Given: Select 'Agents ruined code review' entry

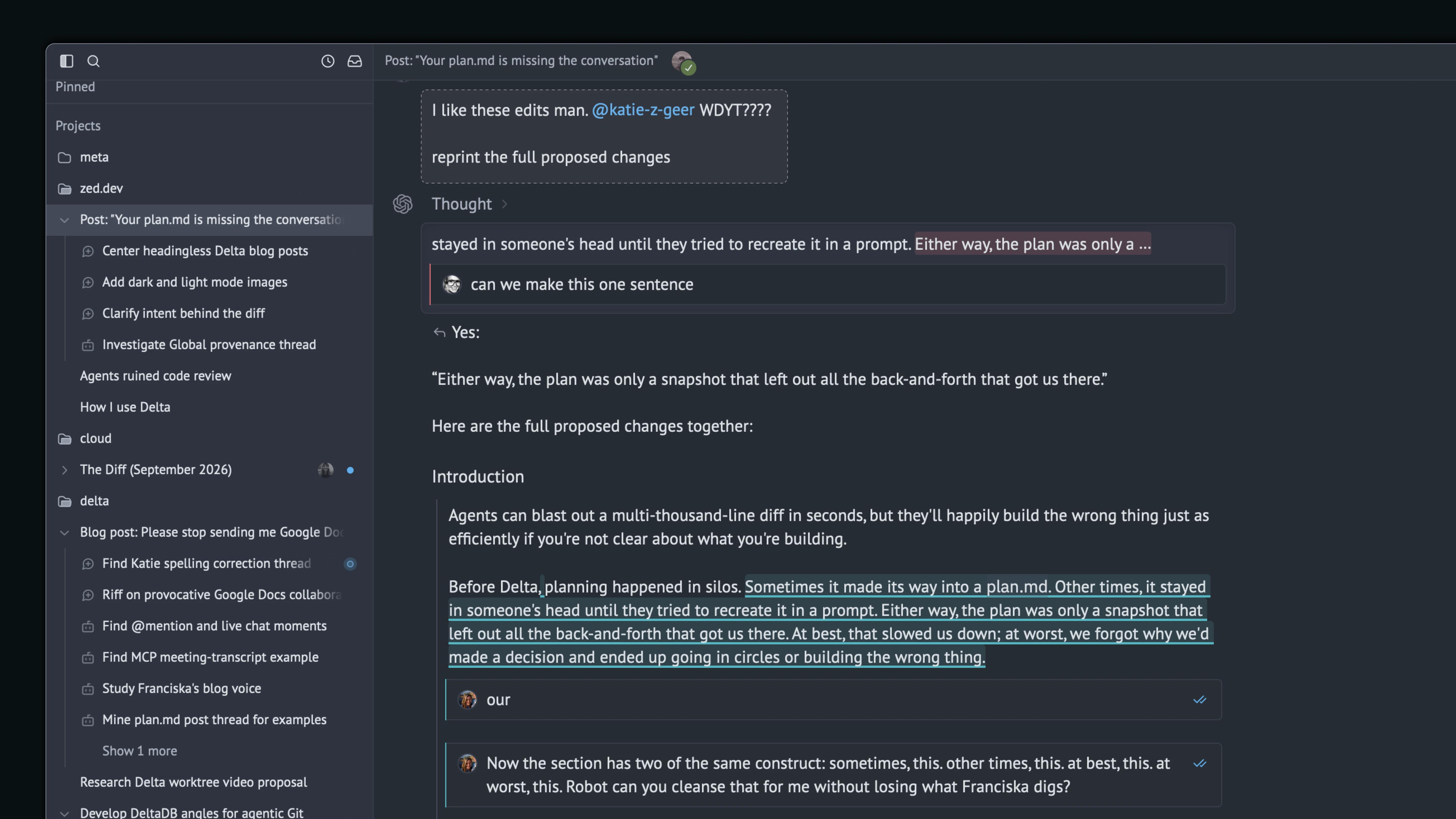Looking at the screenshot, I should (155, 376).
